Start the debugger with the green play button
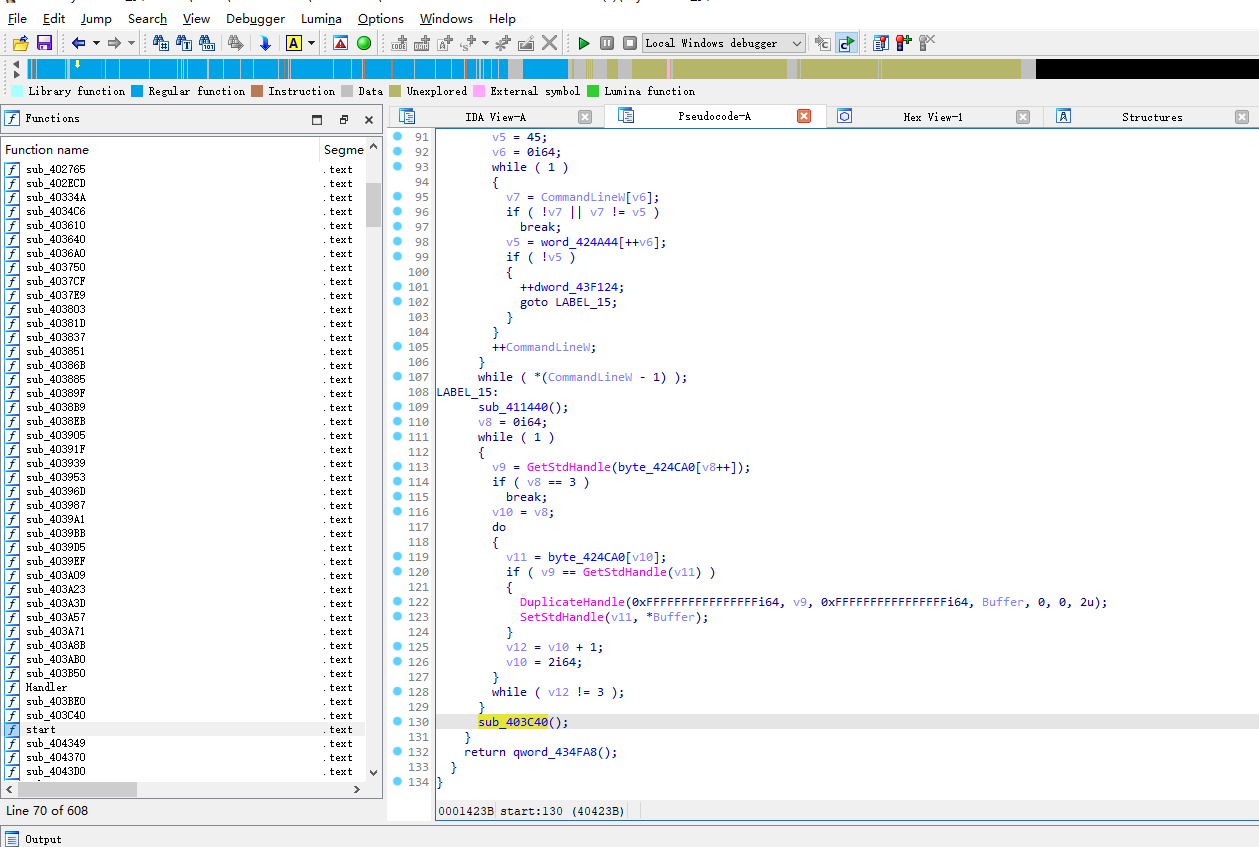This screenshot has height=847, width=1259. pos(584,43)
